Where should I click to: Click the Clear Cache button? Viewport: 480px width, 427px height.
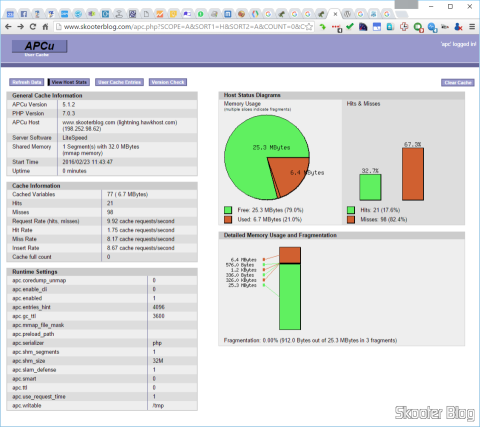pyautogui.click(x=458, y=83)
